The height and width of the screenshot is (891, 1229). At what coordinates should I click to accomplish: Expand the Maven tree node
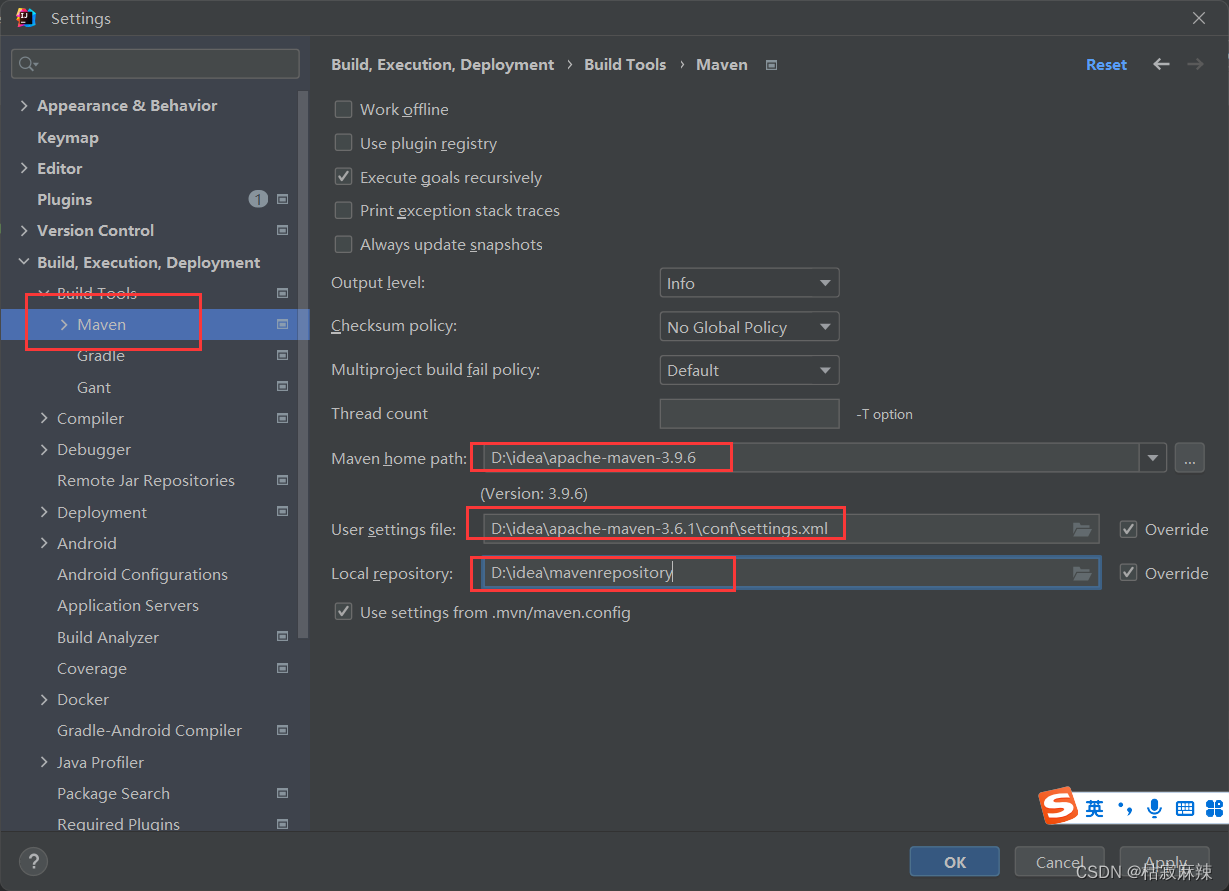(64, 324)
